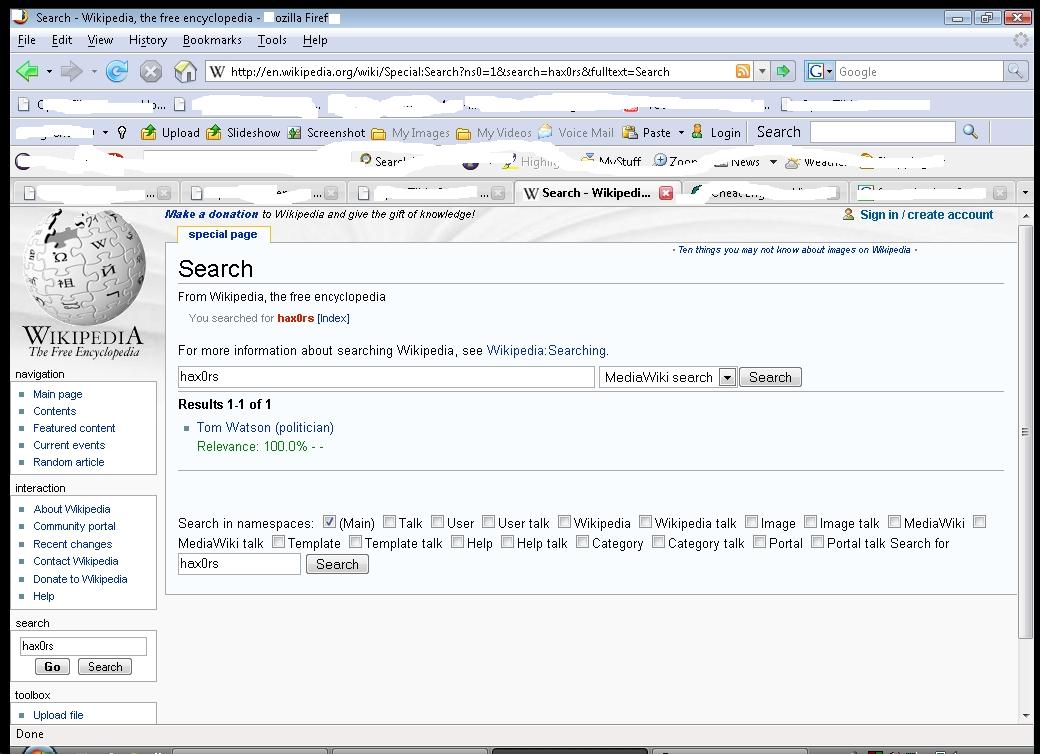Click the Paste toolbar button
Screen dimensions: 1040x754
(647, 133)
